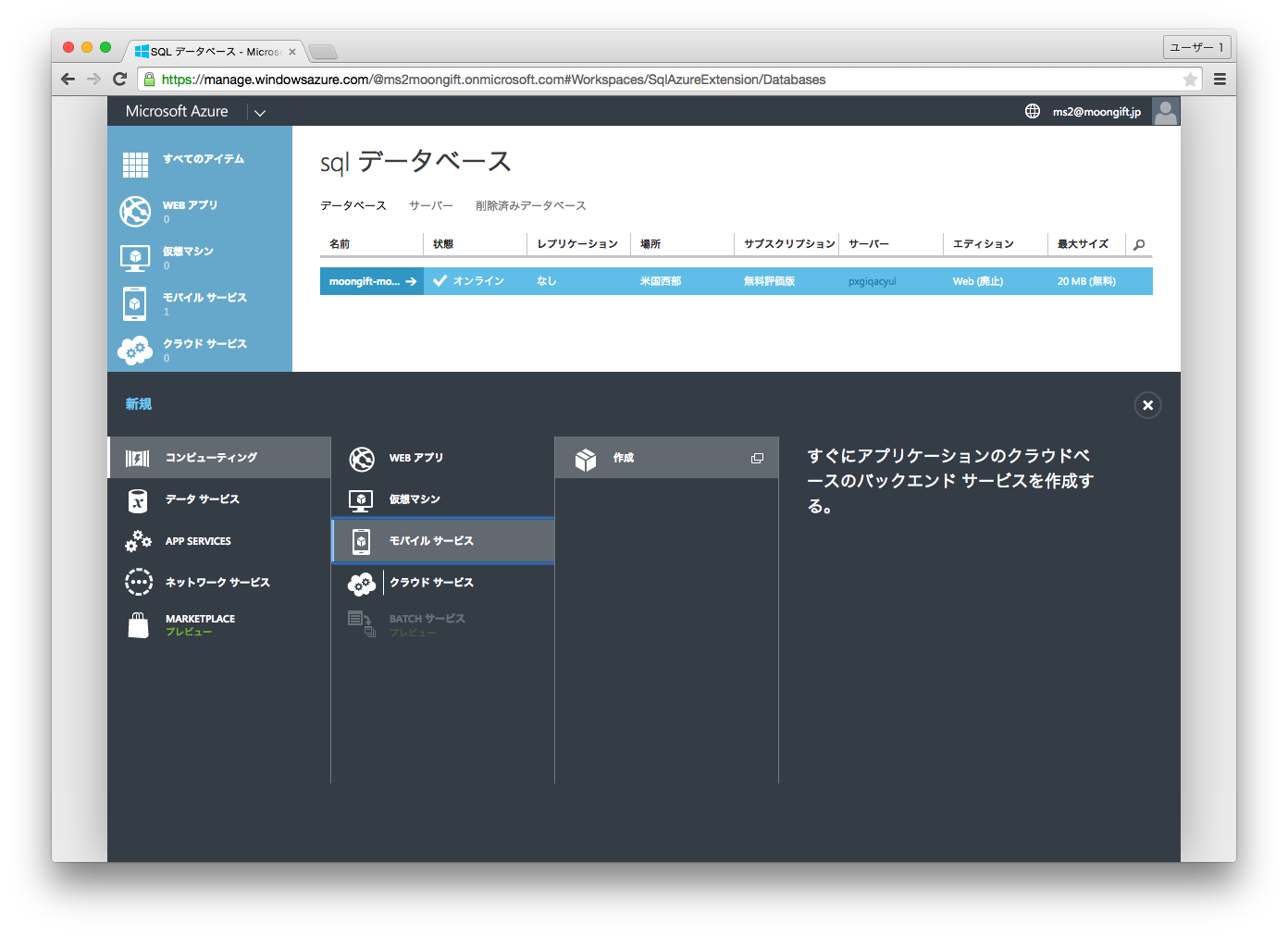
Task: Bookmark page with the star icon
Action: [x=1190, y=80]
